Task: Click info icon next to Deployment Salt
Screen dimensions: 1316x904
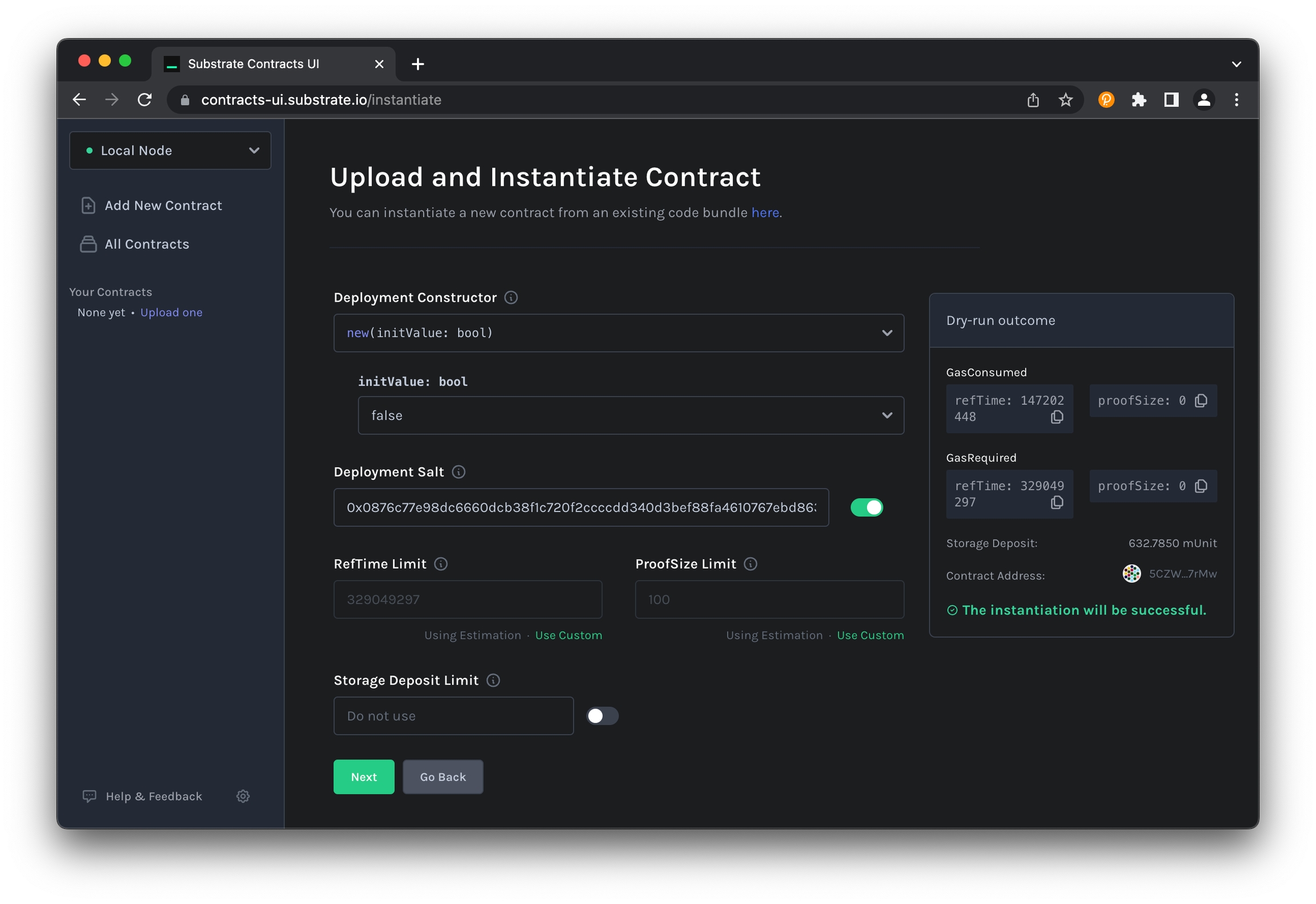Action: pyautogui.click(x=459, y=472)
